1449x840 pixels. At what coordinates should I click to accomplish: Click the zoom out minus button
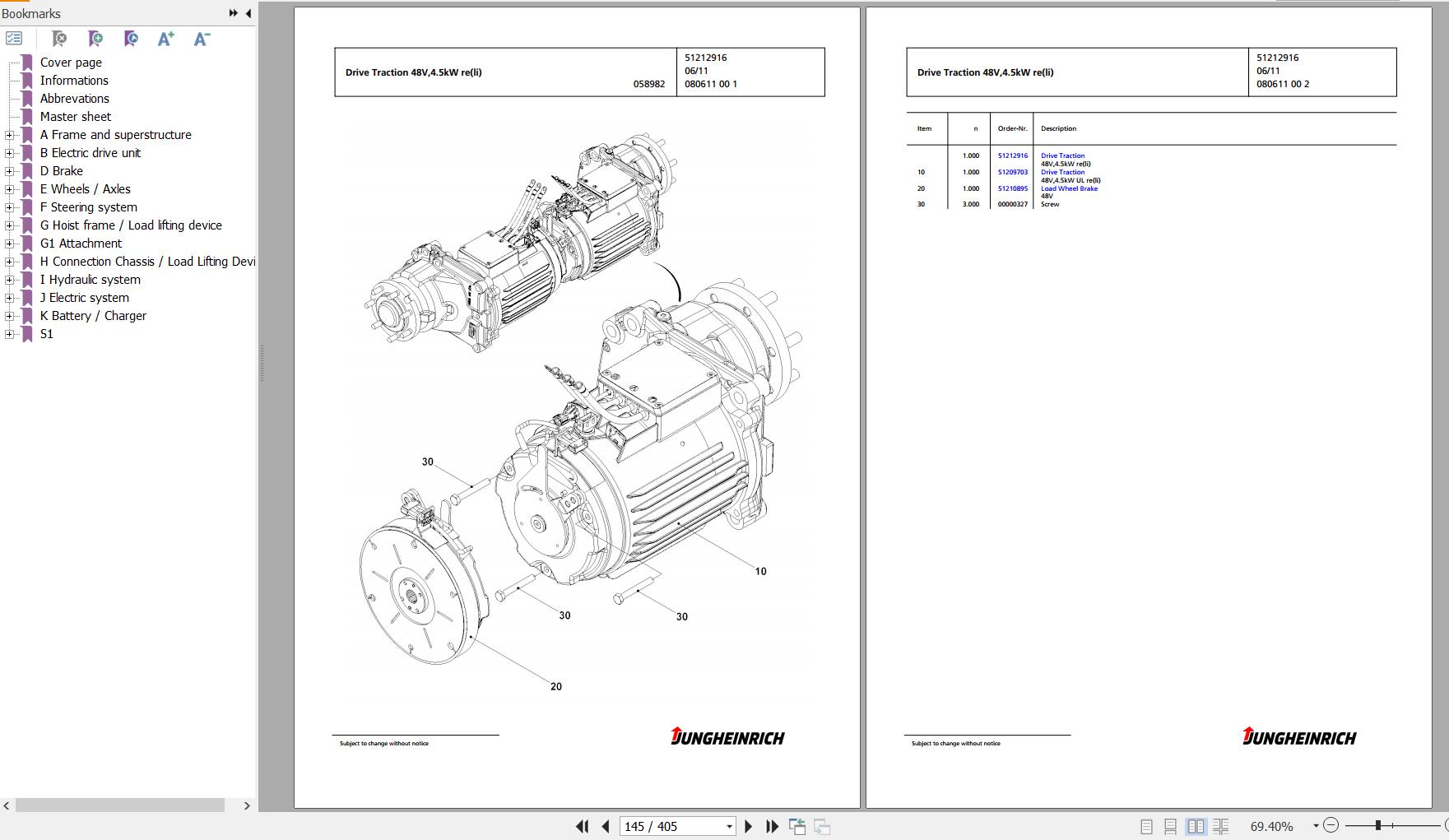click(1331, 825)
